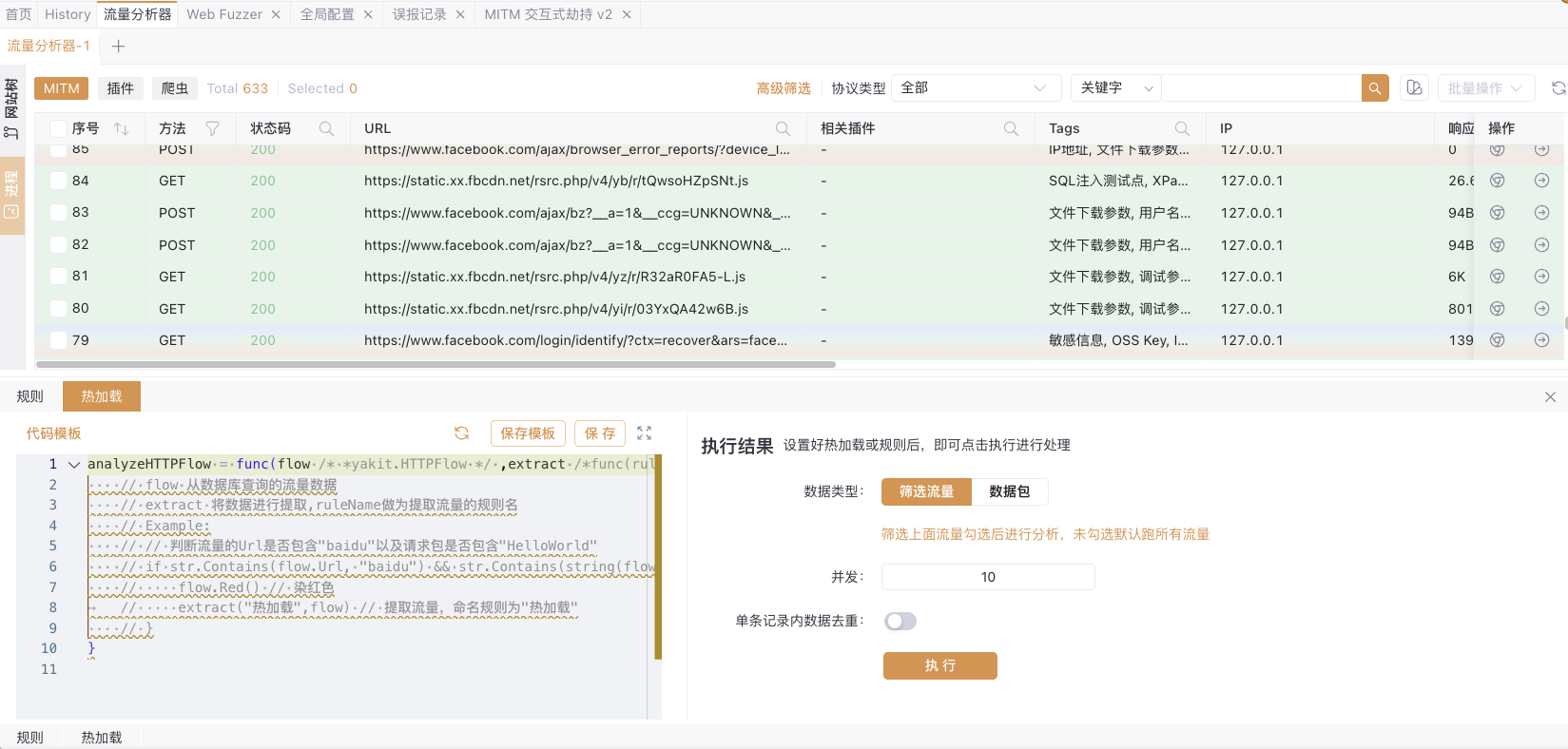
Task: Open the 批量操作 dropdown
Action: [x=1486, y=88]
